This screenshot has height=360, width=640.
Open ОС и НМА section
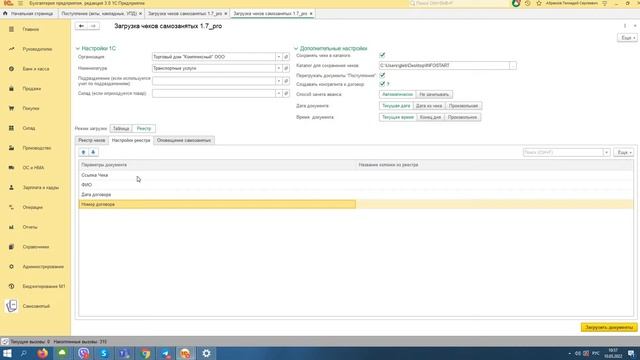click(33, 168)
